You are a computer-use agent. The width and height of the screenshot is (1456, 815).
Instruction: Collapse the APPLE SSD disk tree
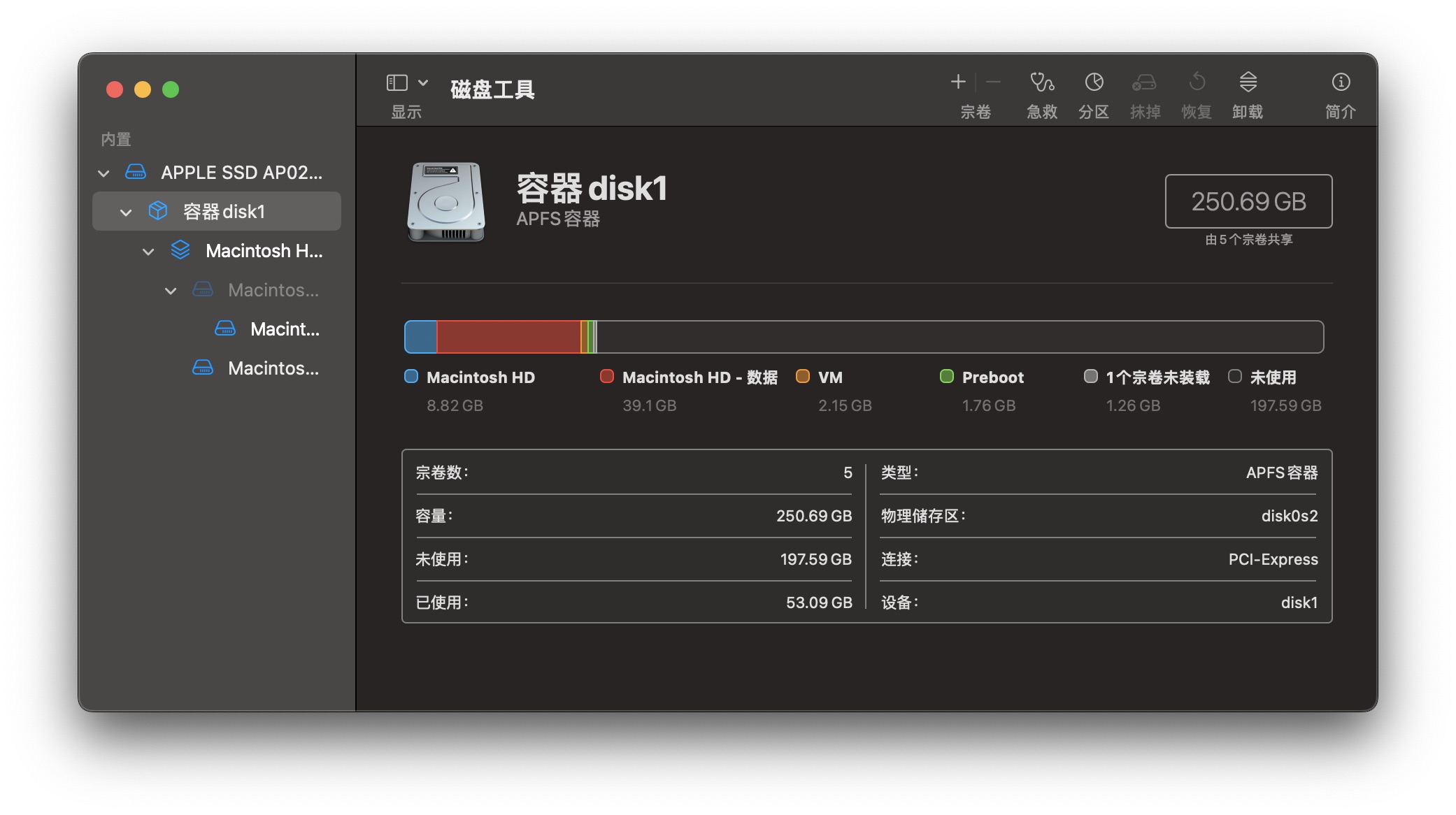point(104,173)
